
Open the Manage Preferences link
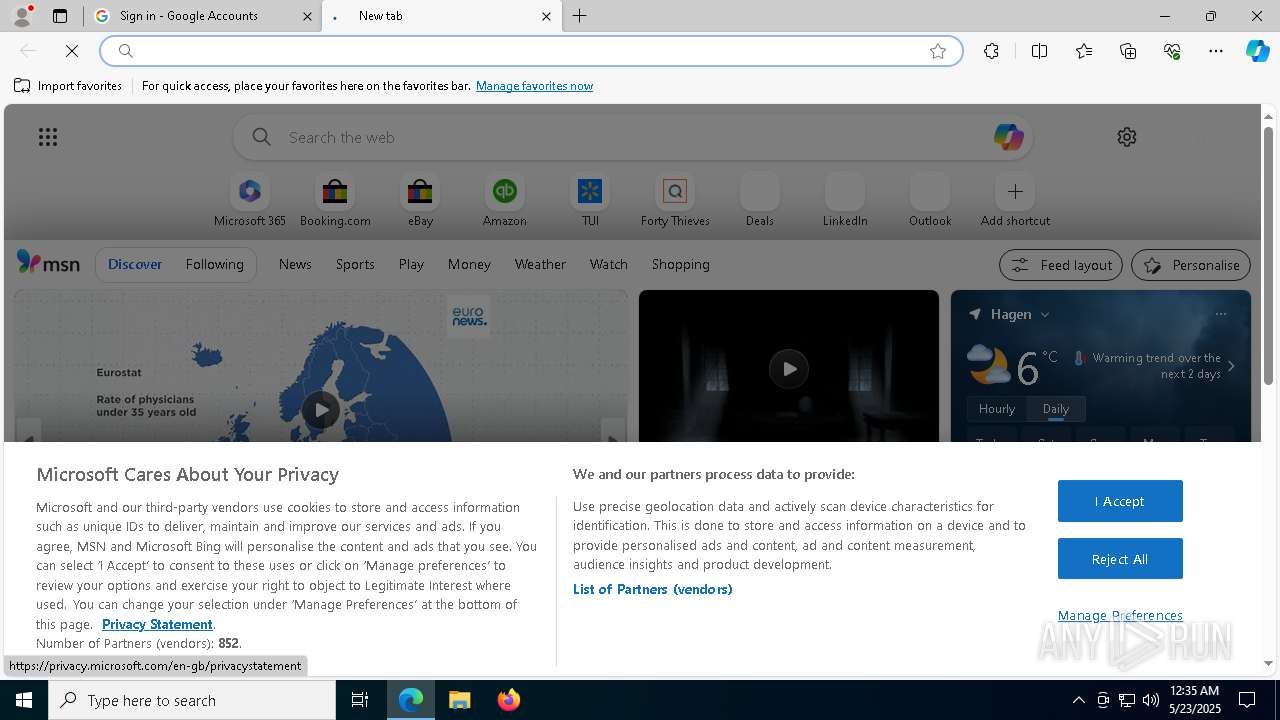click(x=1120, y=615)
